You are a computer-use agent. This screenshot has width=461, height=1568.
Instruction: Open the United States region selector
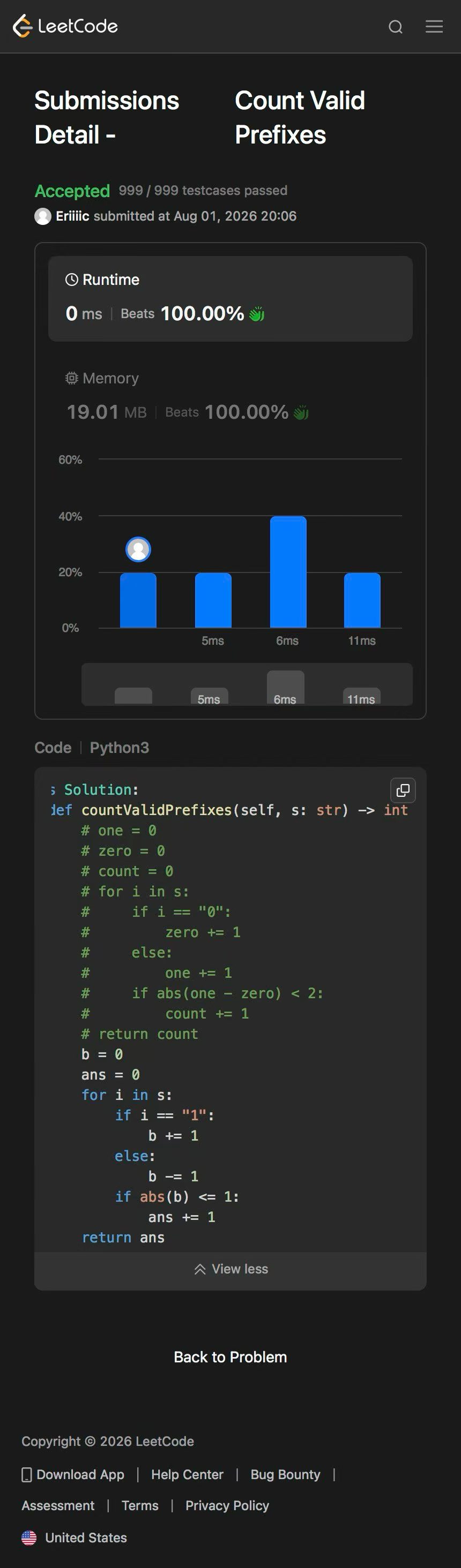75,1537
